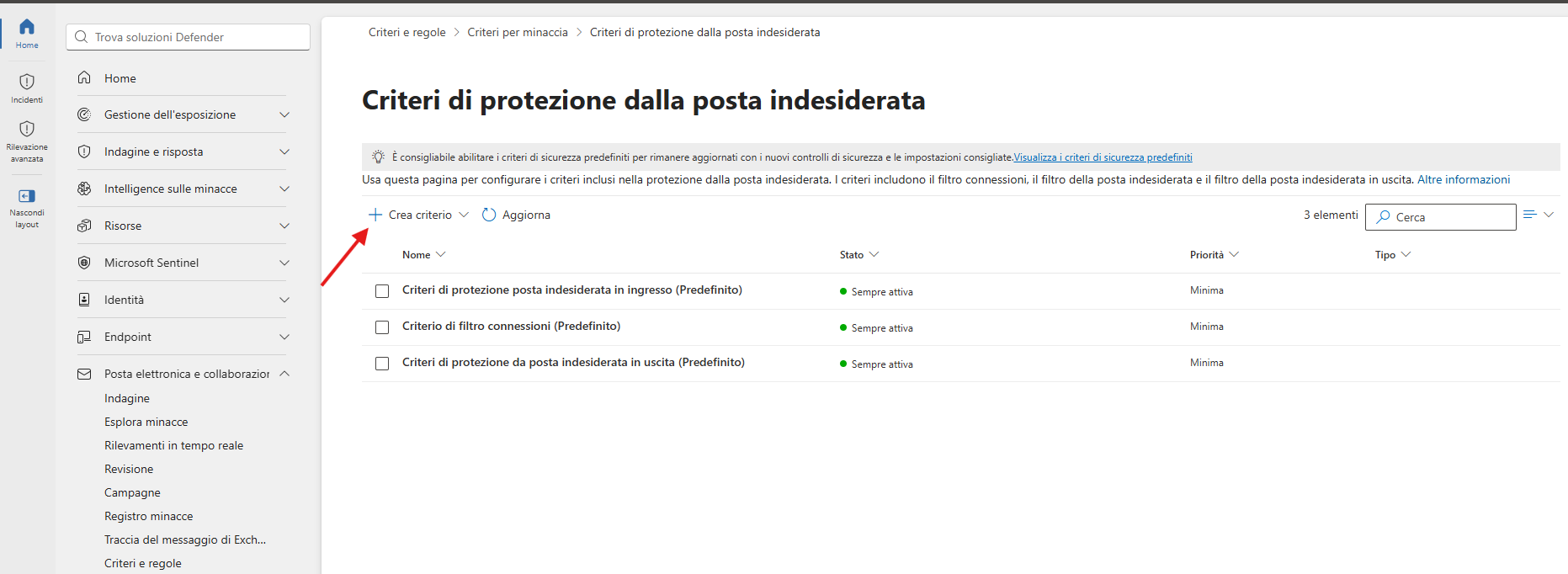The image size is (1568, 574).
Task: Click the Gestione dell'esposizione target icon
Action: pos(84,114)
